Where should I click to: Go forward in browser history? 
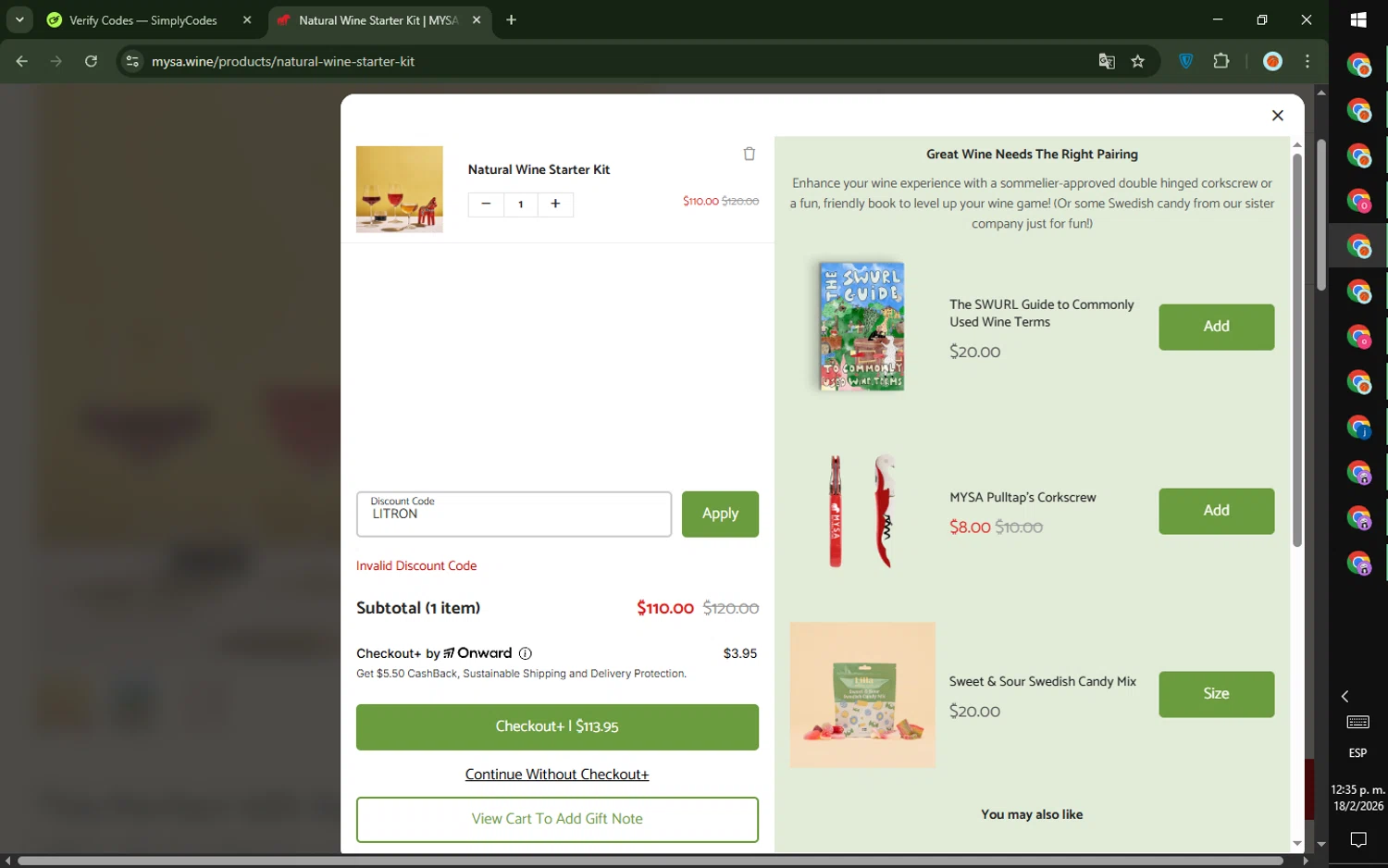pyautogui.click(x=56, y=61)
